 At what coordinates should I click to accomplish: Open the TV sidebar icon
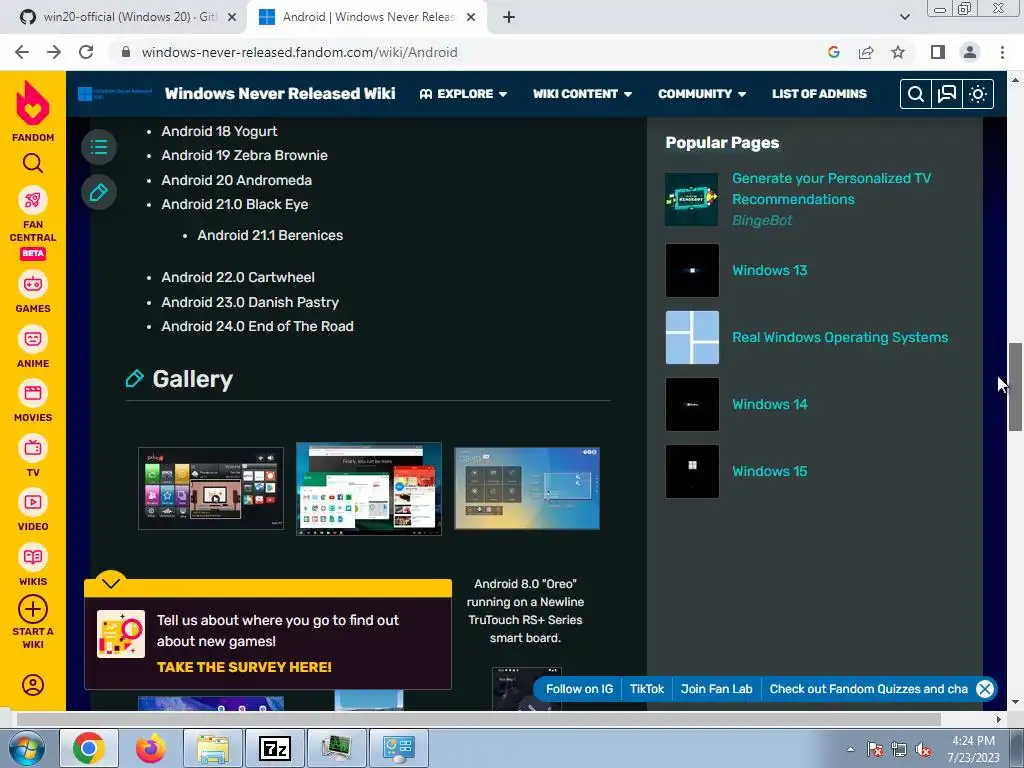coord(33,448)
